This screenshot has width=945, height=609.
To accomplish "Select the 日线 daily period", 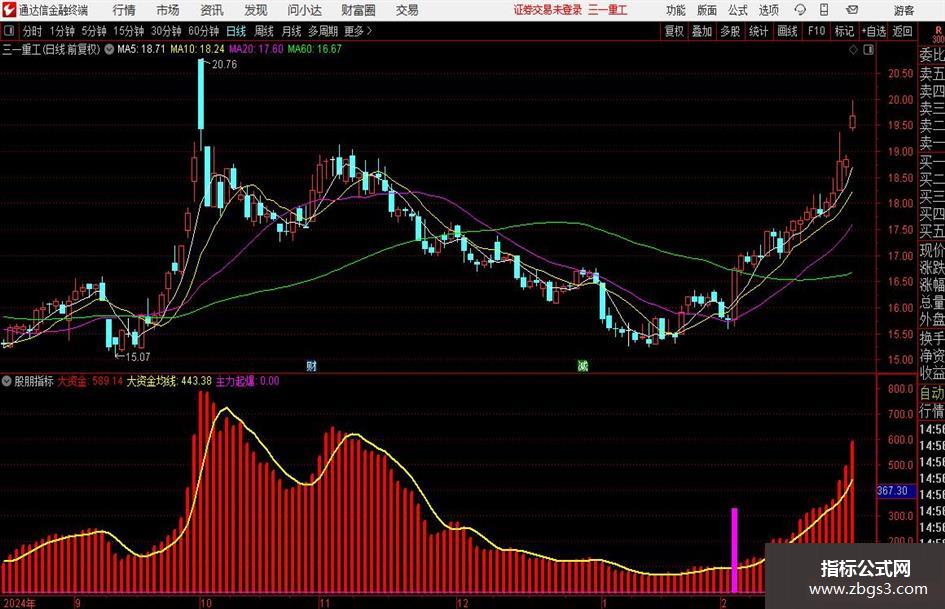I will [x=236, y=31].
